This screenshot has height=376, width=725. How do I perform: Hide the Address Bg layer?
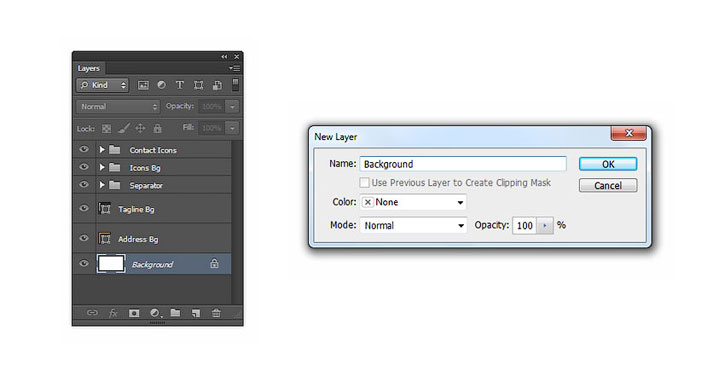pyautogui.click(x=84, y=238)
